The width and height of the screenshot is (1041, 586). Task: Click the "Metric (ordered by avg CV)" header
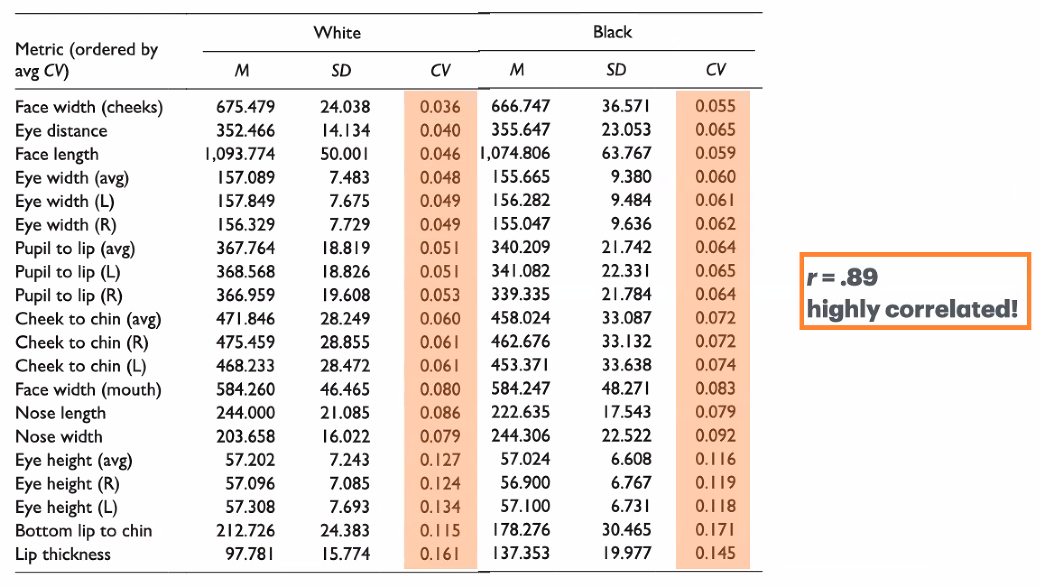[86, 59]
